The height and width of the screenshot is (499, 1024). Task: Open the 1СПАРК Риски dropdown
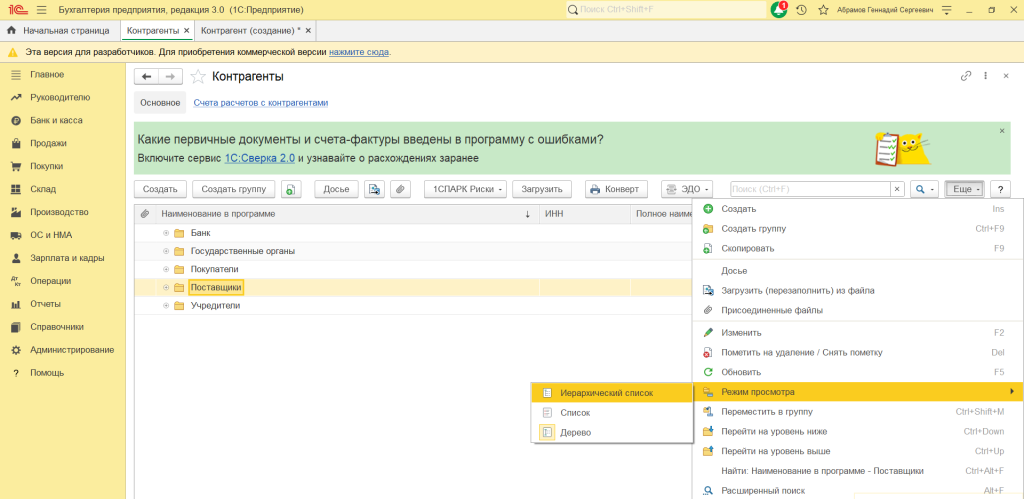[465, 189]
